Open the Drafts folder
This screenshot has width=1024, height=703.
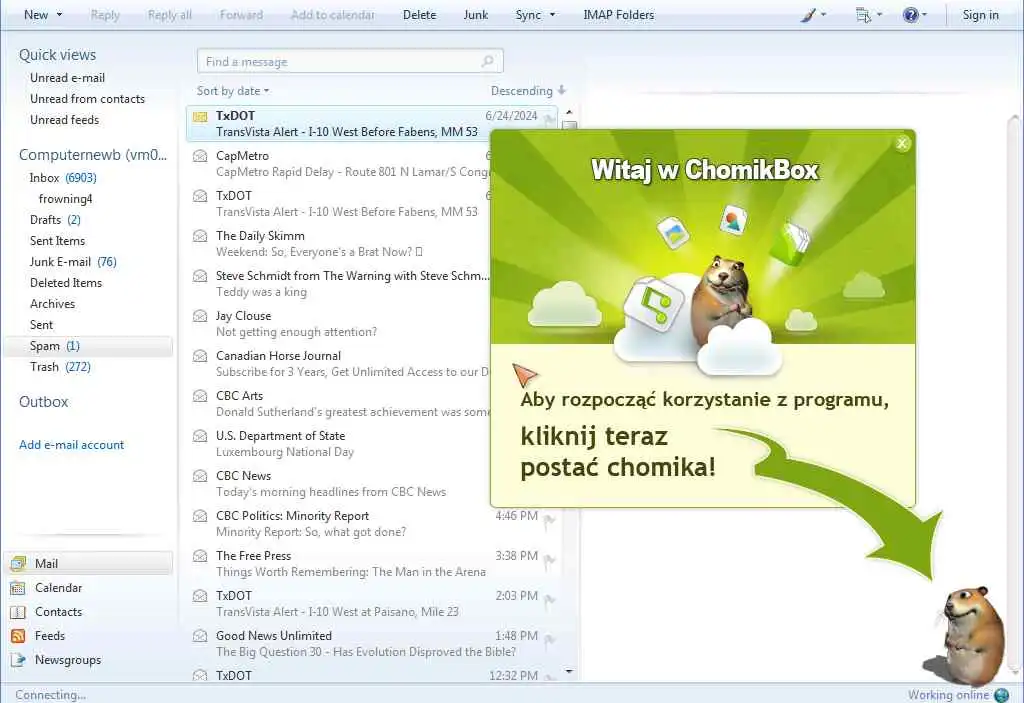(55, 220)
